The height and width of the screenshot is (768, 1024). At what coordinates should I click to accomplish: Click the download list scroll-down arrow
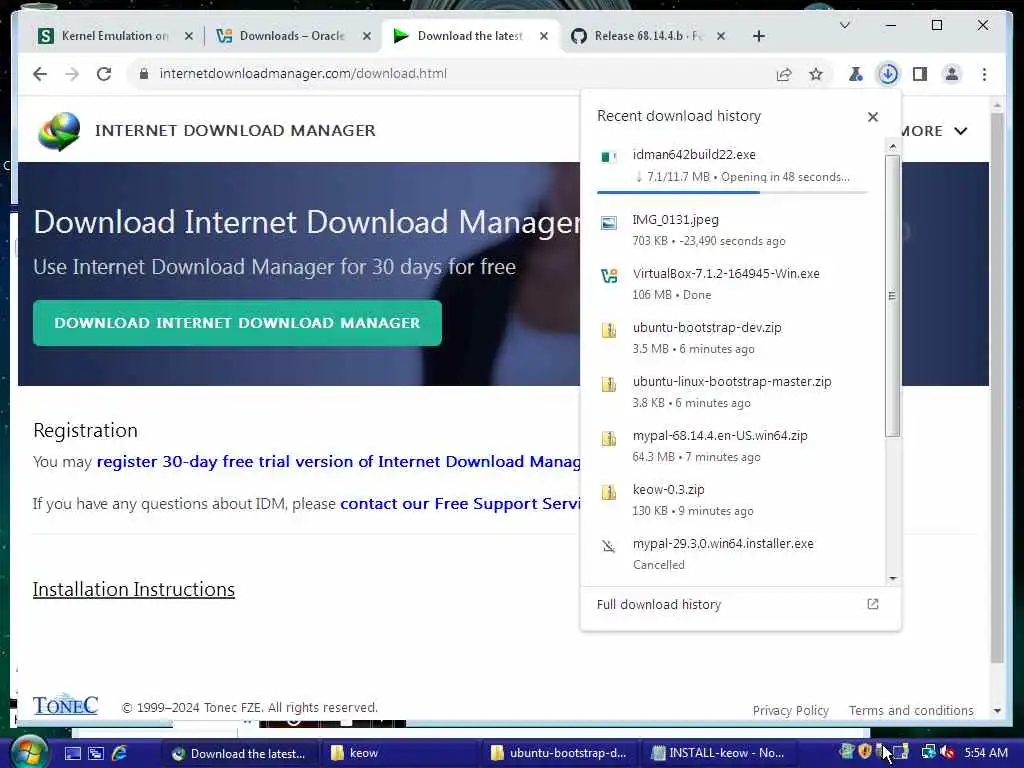click(x=892, y=579)
